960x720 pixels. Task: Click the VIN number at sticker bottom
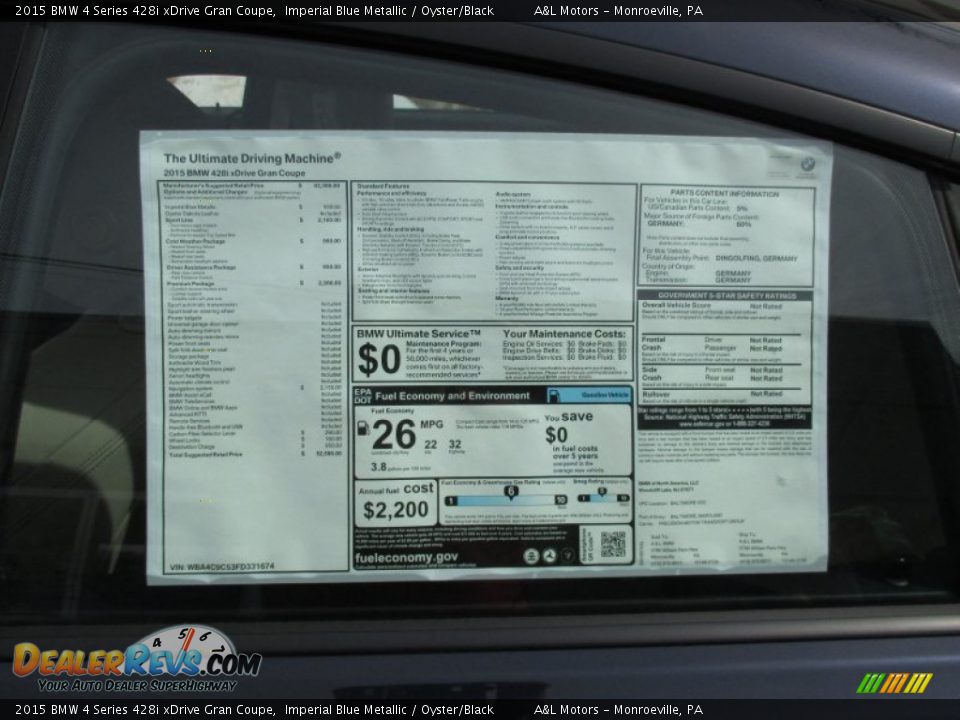coord(221,566)
